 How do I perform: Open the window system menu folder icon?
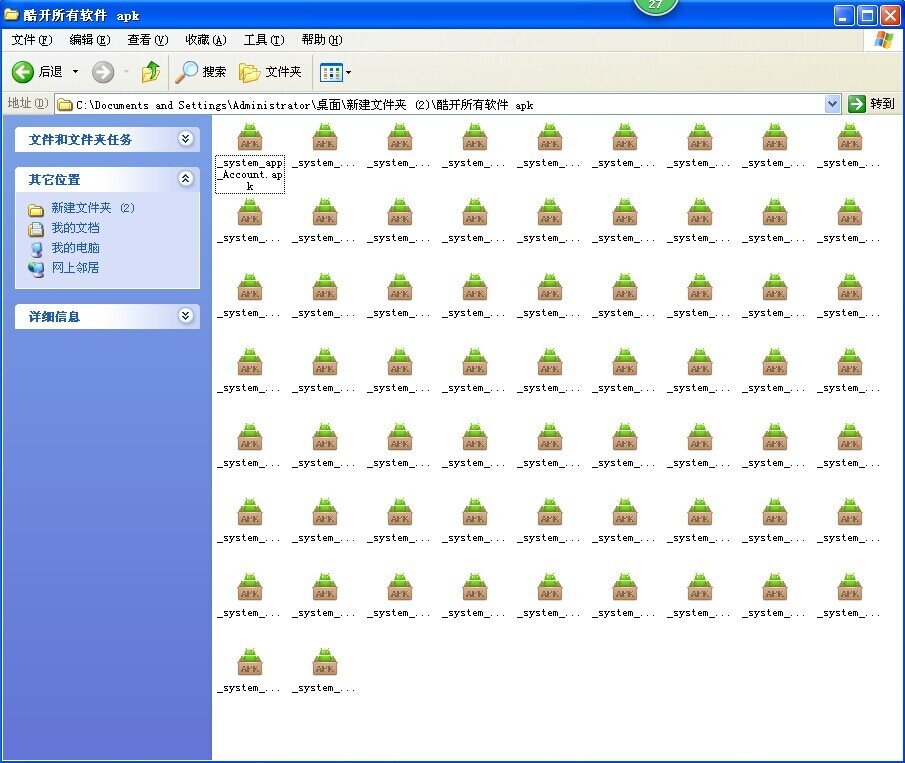pyautogui.click(x=11, y=14)
